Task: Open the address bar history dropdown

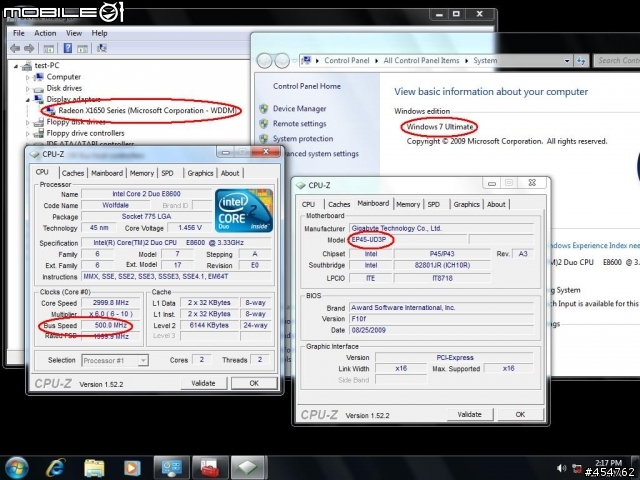Action: point(567,61)
